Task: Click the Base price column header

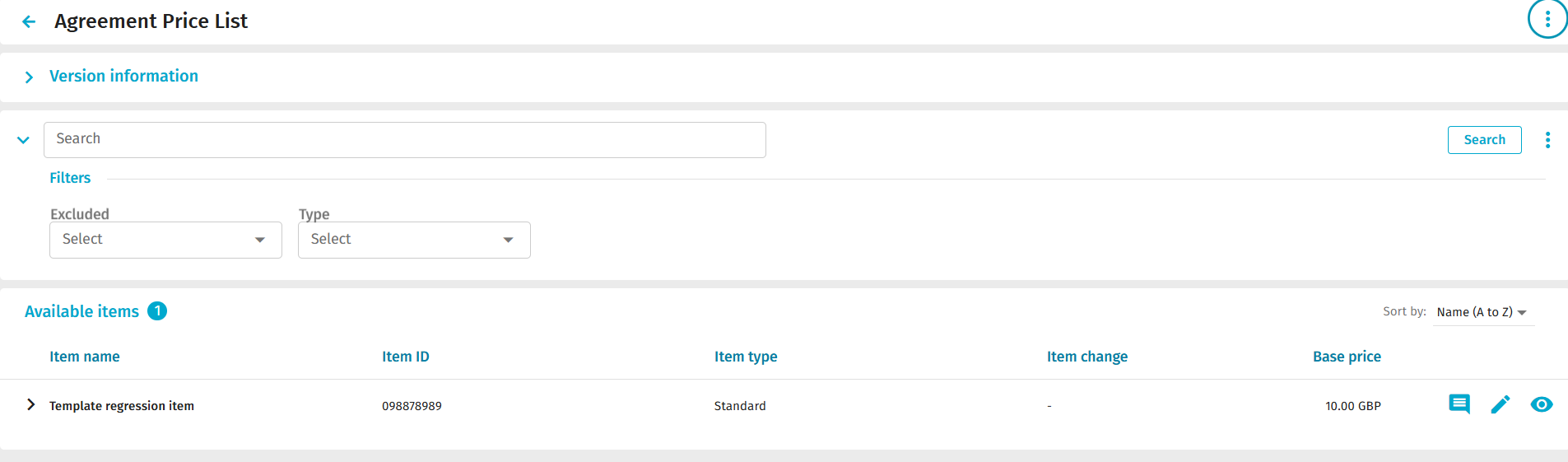Action: tap(1347, 357)
